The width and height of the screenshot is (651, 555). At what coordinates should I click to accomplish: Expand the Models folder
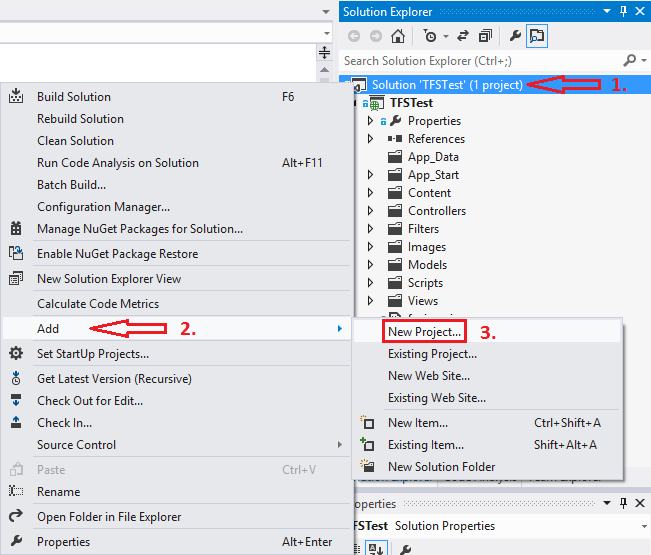click(370, 264)
